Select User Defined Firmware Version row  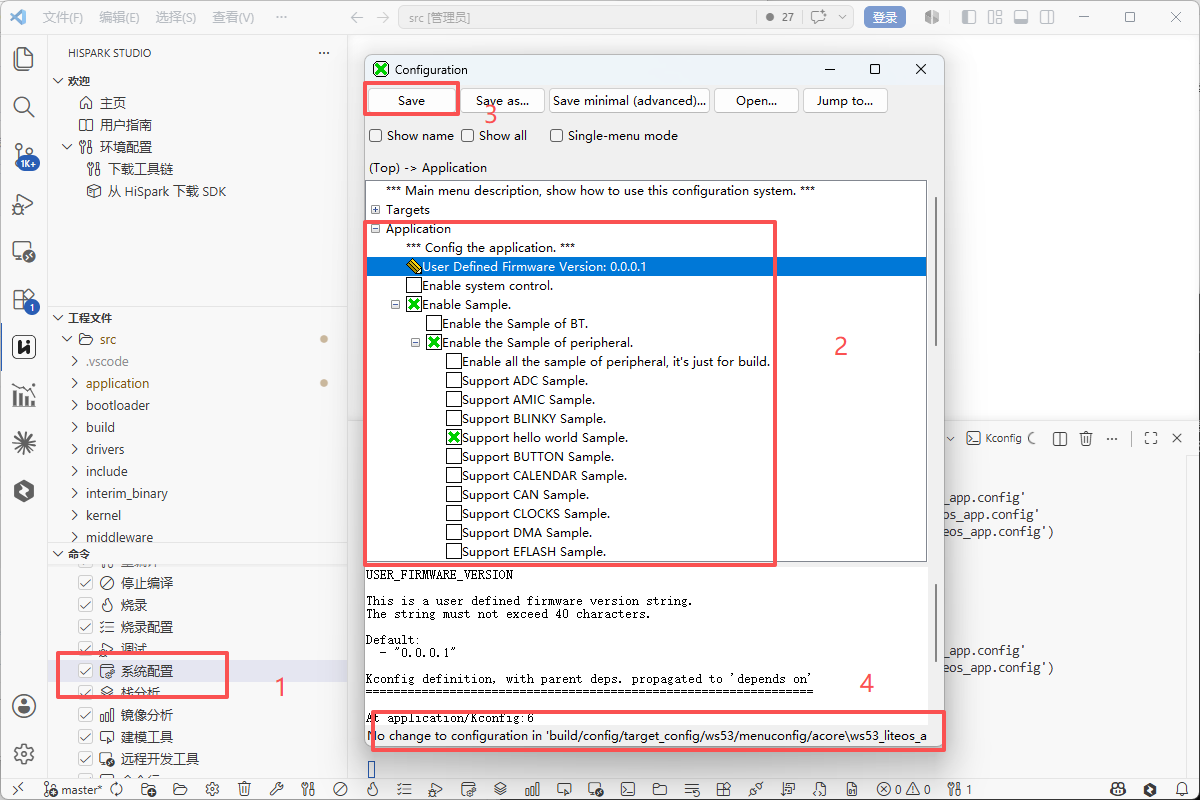pos(646,266)
